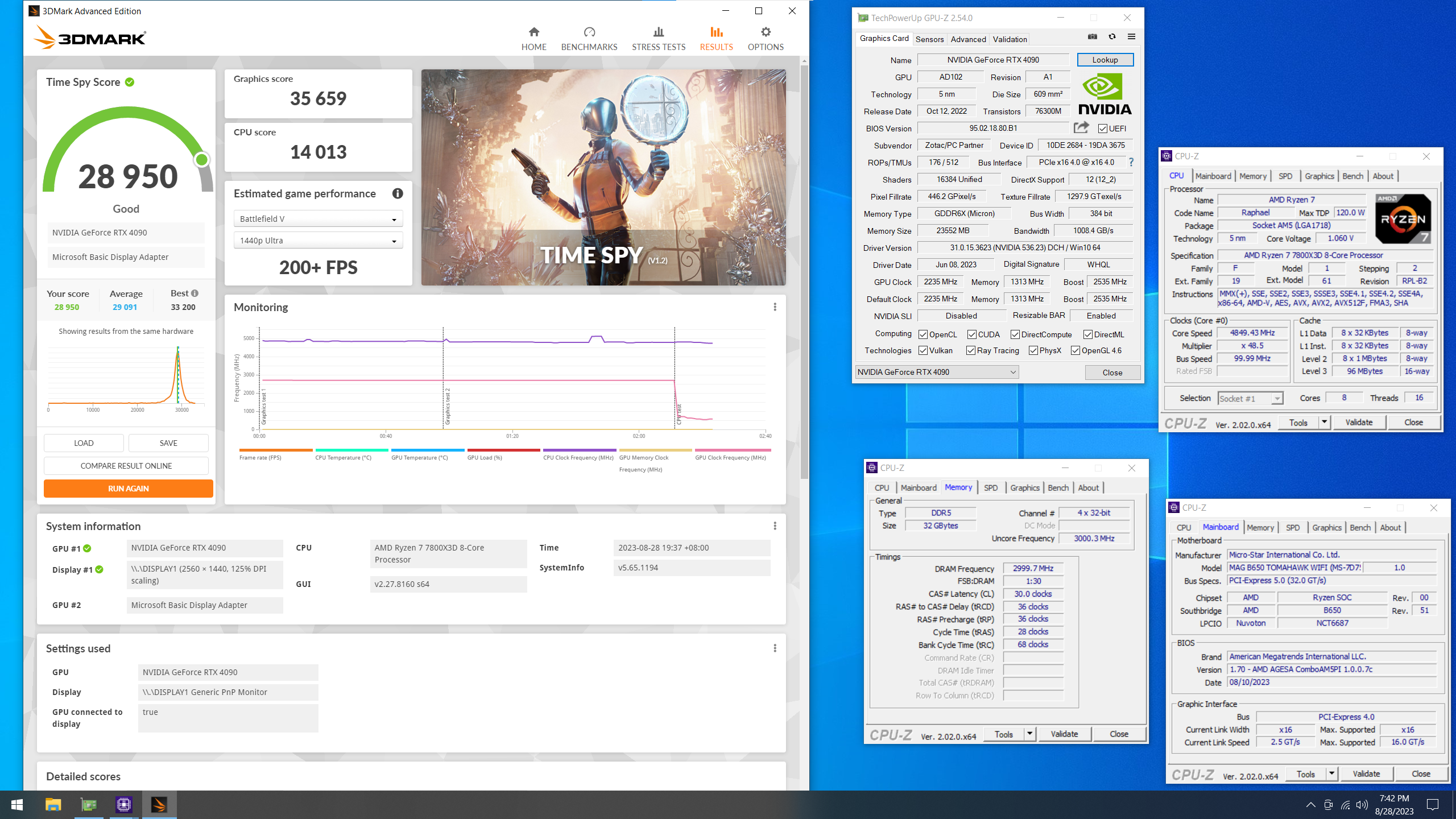Open STRESS TESTS bar chart icon

tap(659, 32)
